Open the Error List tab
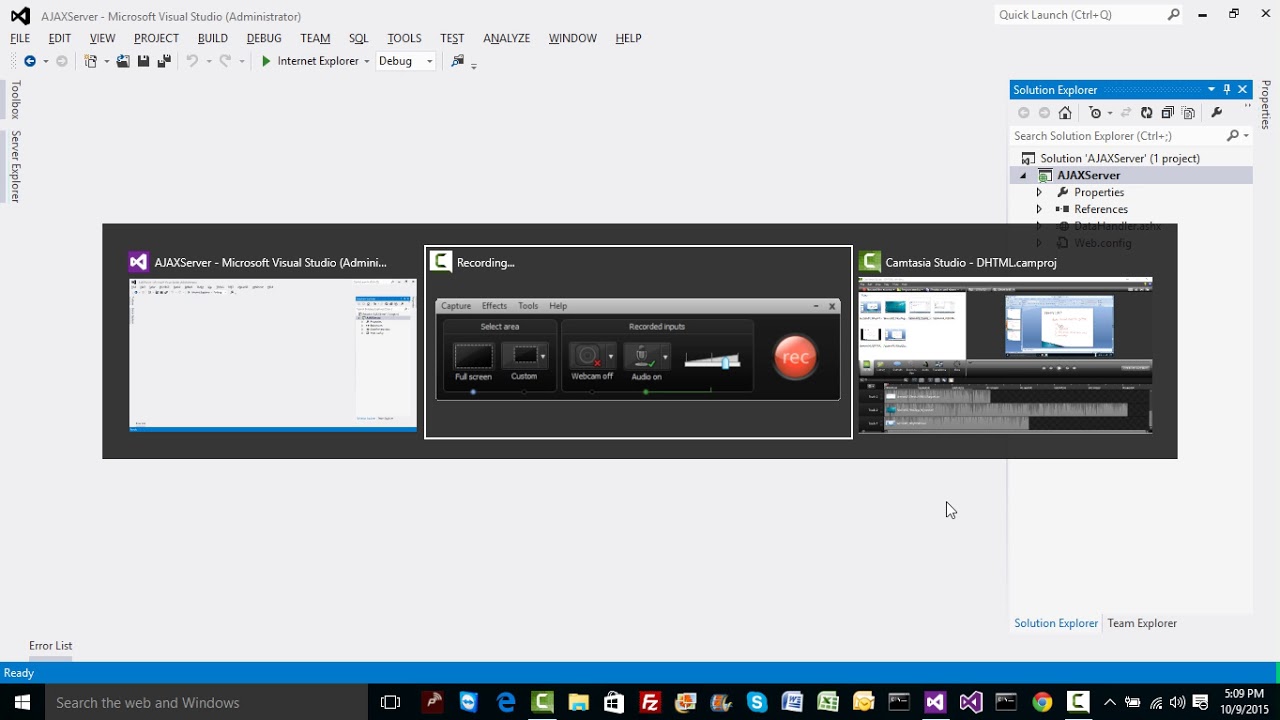This screenshot has height=720, width=1280. coord(51,646)
